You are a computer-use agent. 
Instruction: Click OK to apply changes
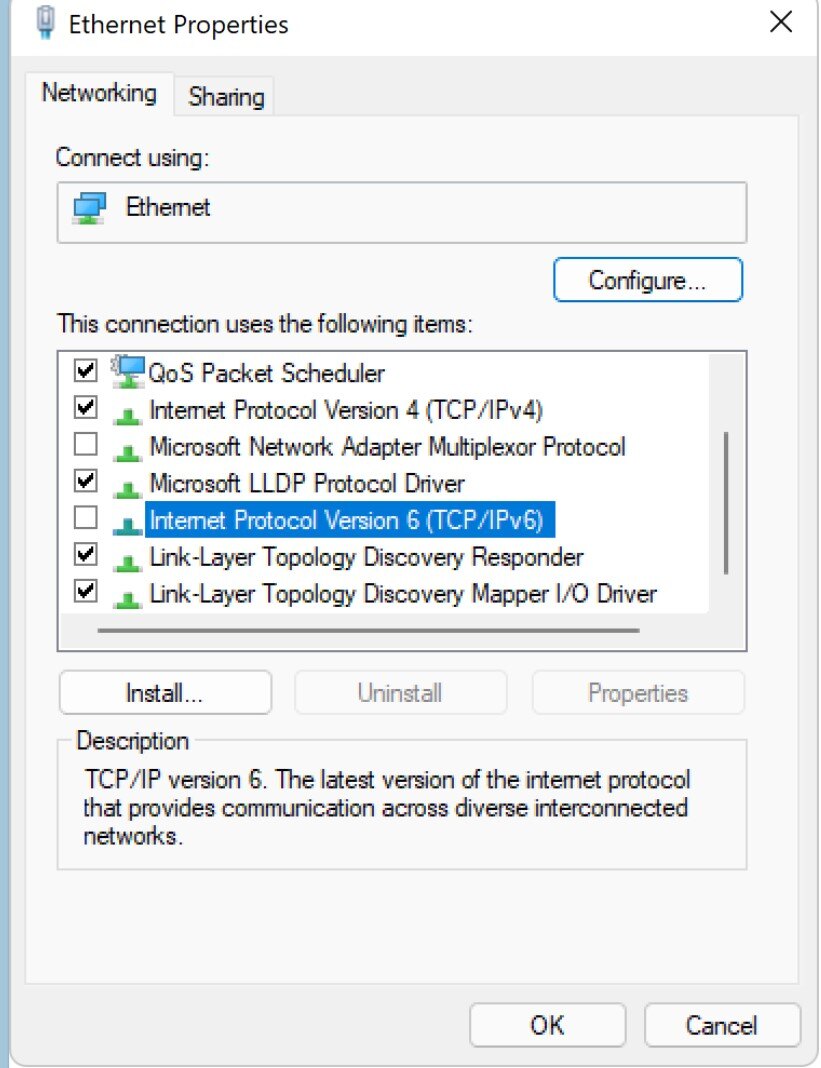(x=547, y=1024)
